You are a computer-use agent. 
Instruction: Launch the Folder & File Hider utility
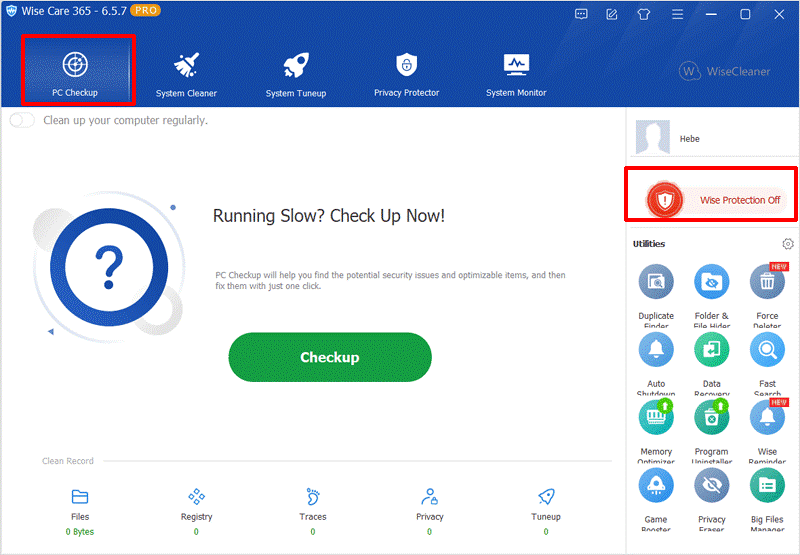[x=712, y=296]
